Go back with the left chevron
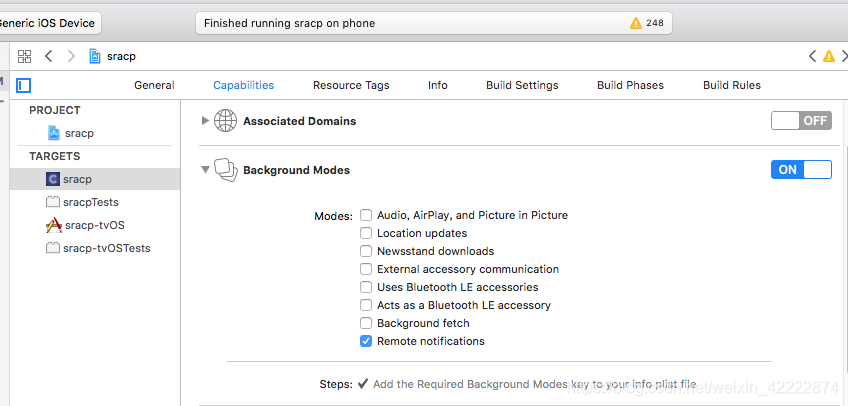Image resolution: width=848 pixels, height=406 pixels. point(49,56)
